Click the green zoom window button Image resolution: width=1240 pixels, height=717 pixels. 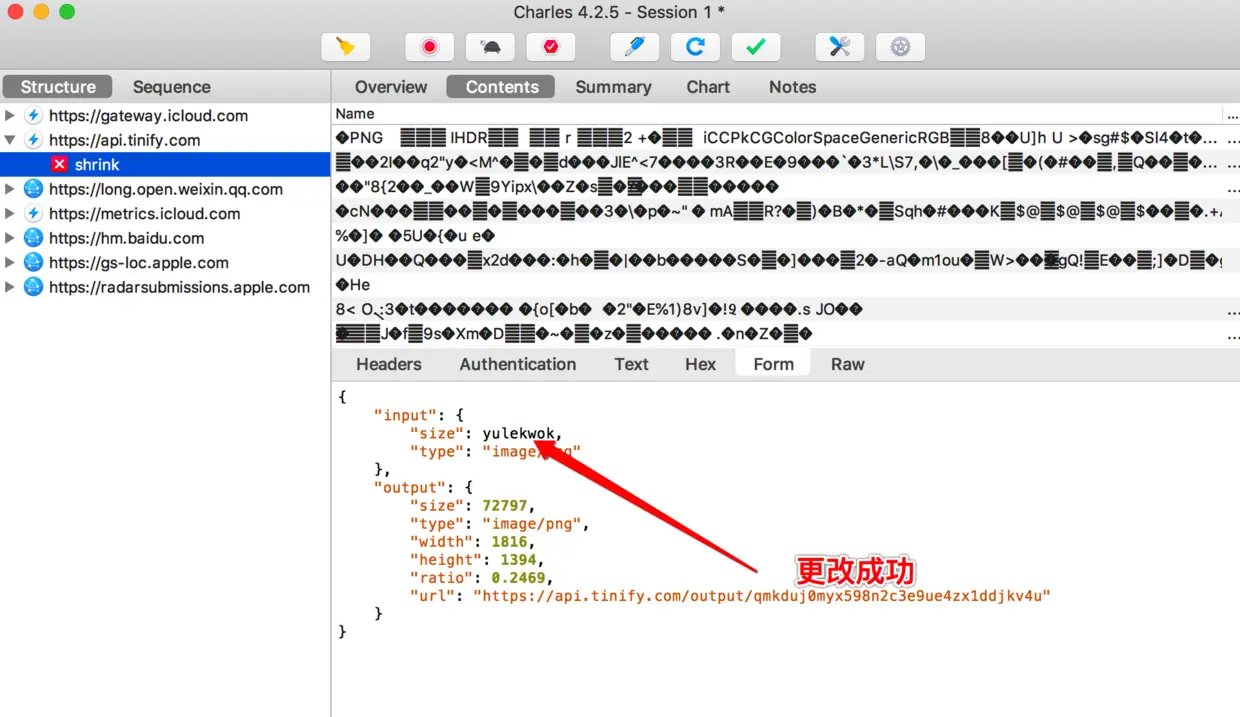[x=67, y=12]
